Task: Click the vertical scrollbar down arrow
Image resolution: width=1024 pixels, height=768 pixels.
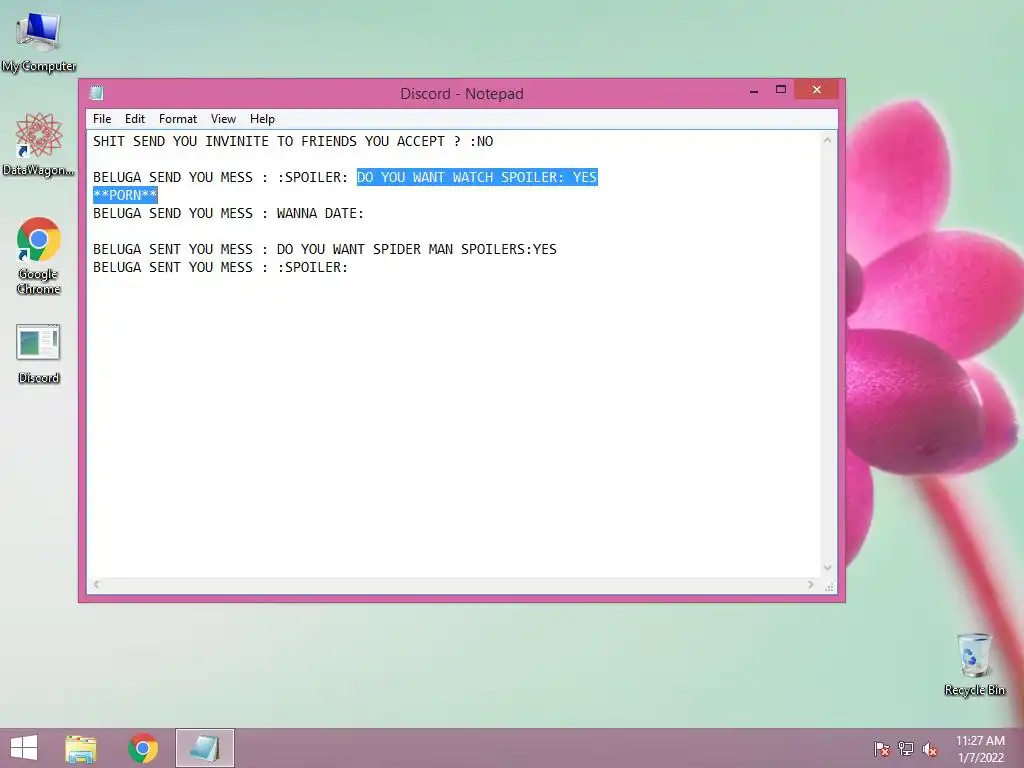Action: pos(827,568)
